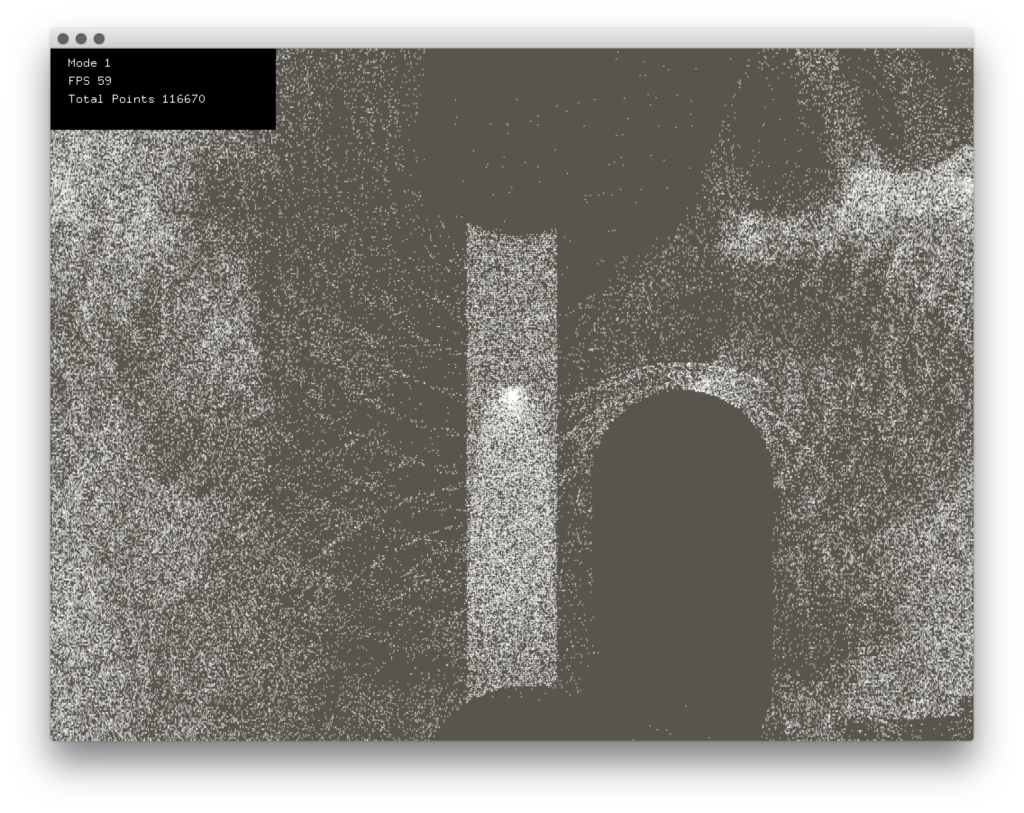Click the bright glowing spot on the pillar
Viewport: 1024px width, 813px height.
512,397
